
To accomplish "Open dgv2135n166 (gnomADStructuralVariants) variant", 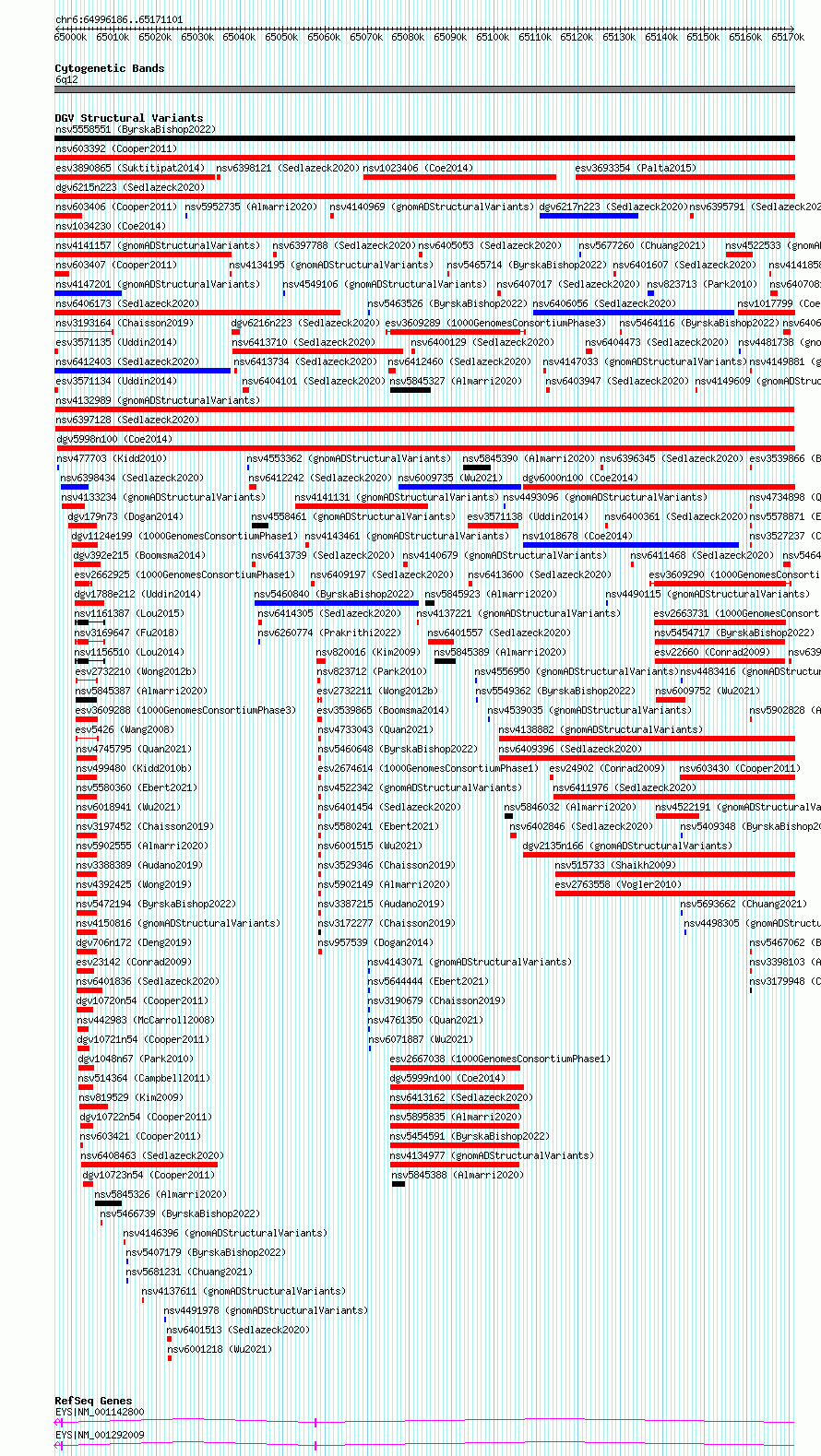I will tap(627, 846).
